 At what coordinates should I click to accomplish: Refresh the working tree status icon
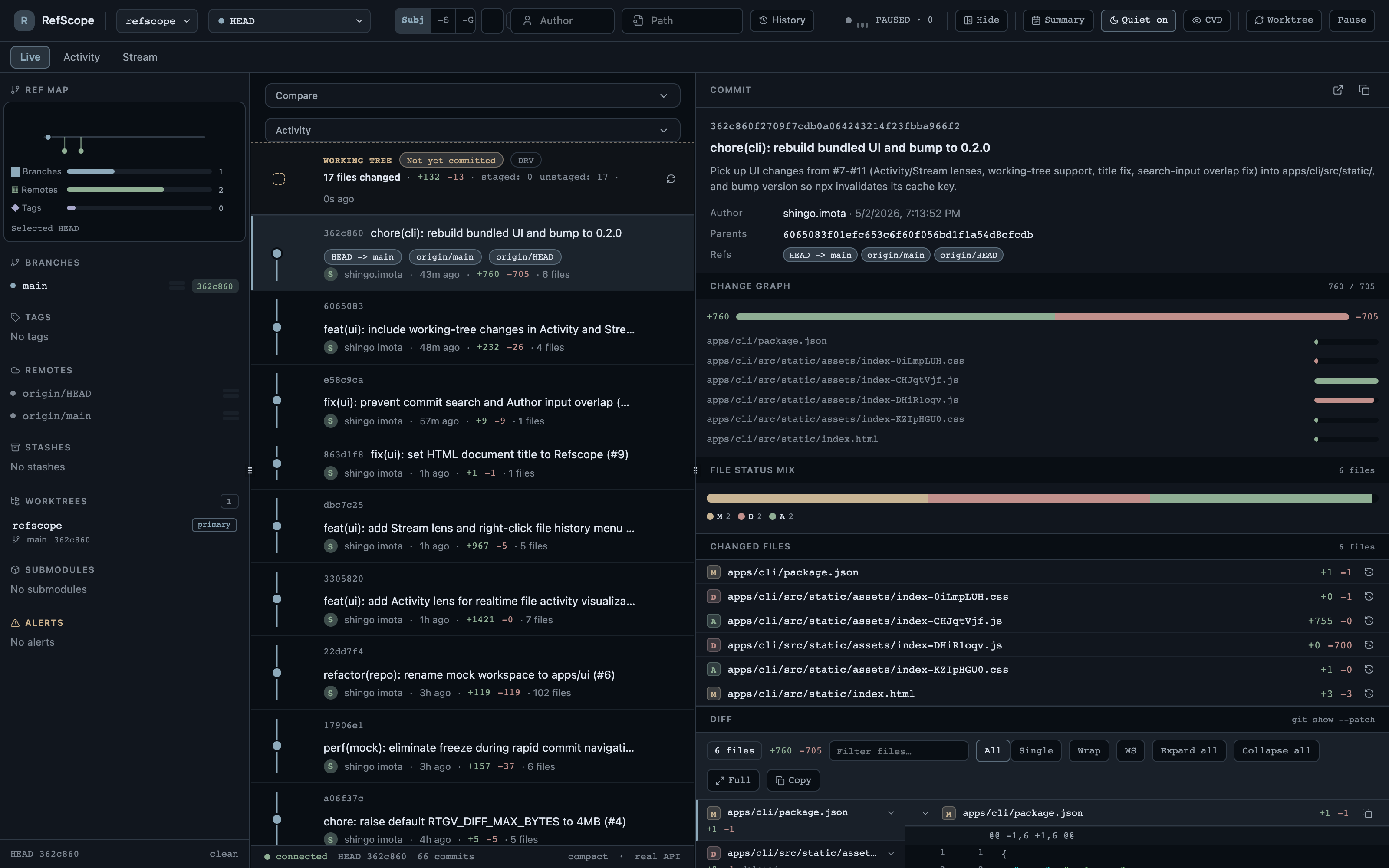click(x=670, y=179)
